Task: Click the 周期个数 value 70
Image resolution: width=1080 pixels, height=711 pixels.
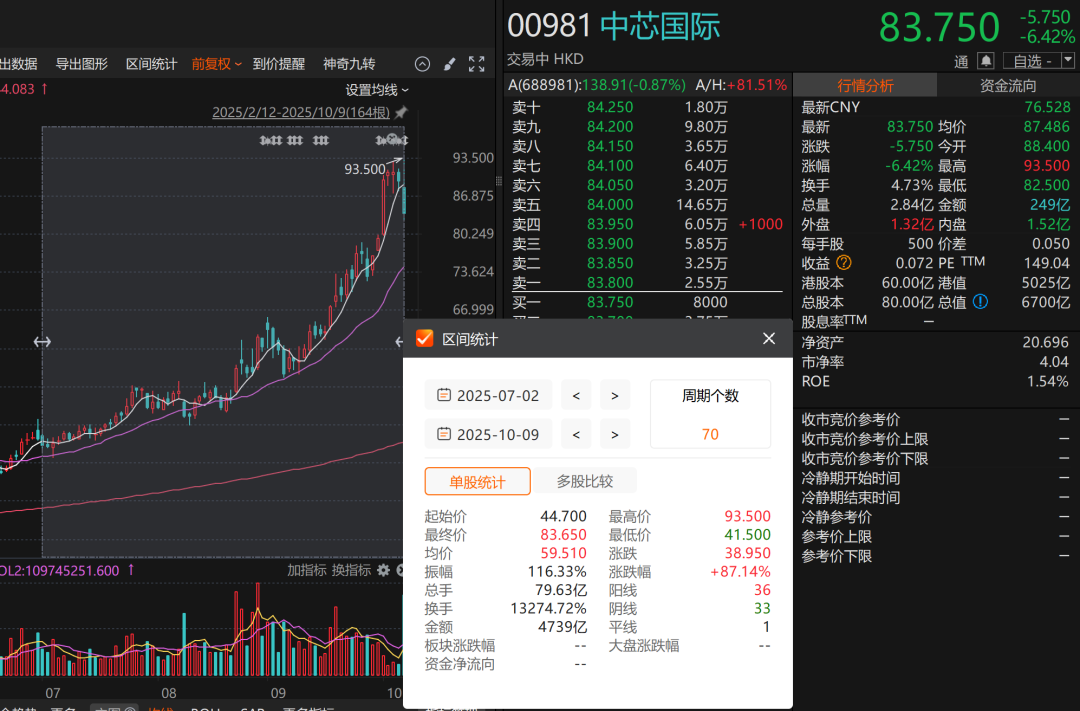Action: click(x=710, y=434)
